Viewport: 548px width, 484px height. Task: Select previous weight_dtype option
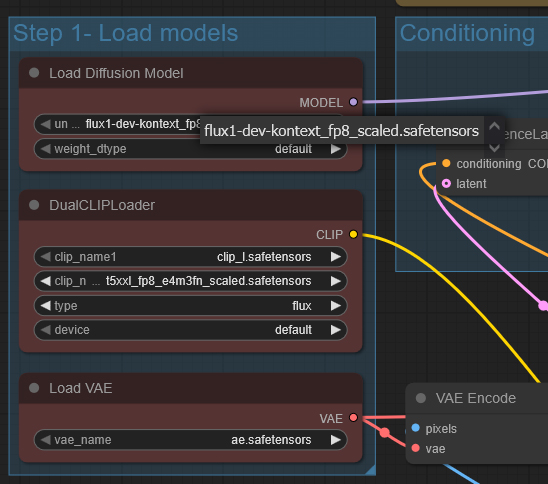coord(45,149)
